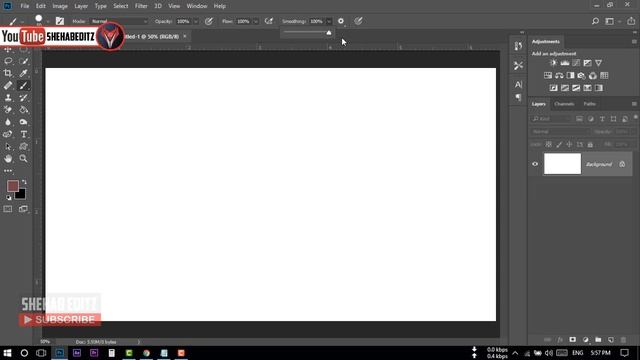This screenshot has height=360, width=640.
Task: Open the History panel icon
Action: [518, 46]
